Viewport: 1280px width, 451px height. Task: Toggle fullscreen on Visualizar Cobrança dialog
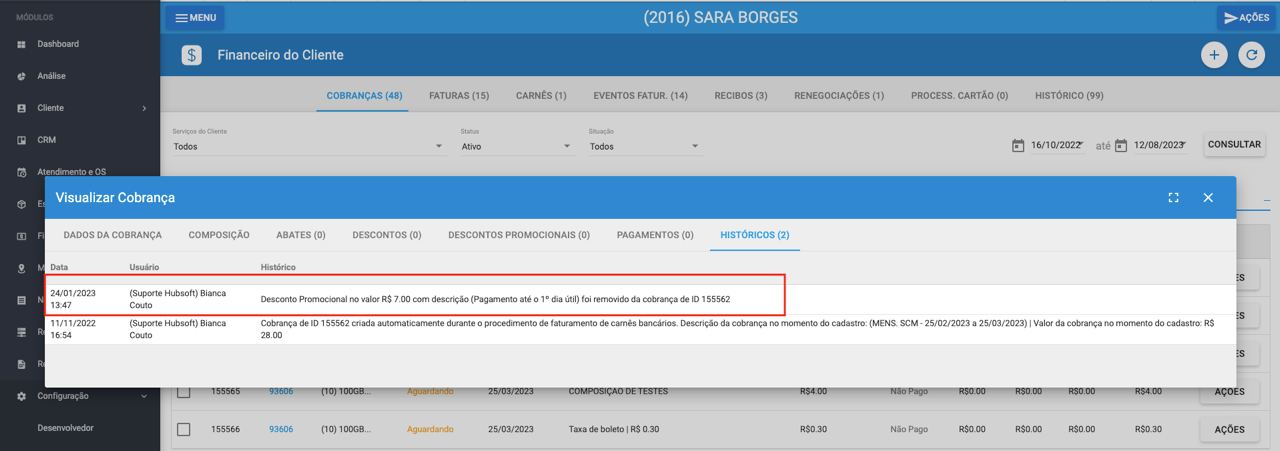click(1174, 198)
